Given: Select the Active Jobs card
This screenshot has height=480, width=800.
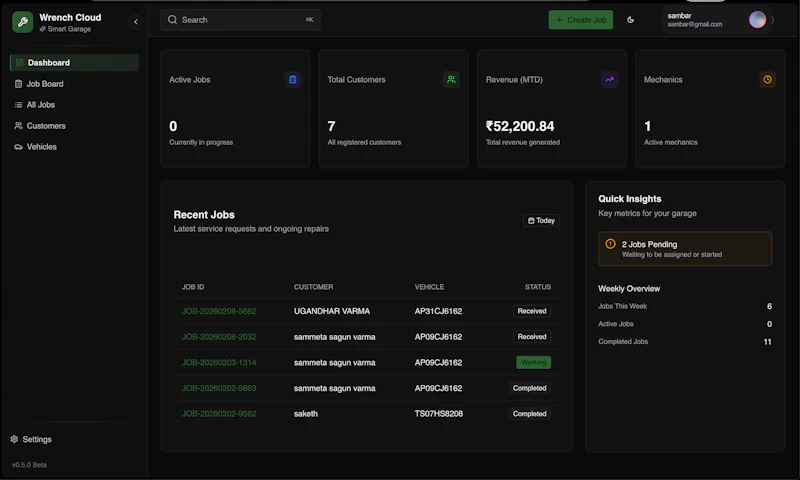Looking at the screenshot, I should point(235,109).
